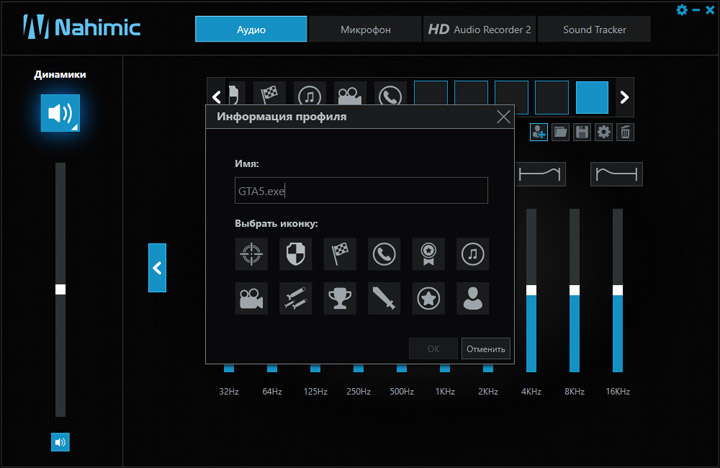Pick the person silhouette icon
This screenshot has height=468, width=720.
[x=472, y=299]
